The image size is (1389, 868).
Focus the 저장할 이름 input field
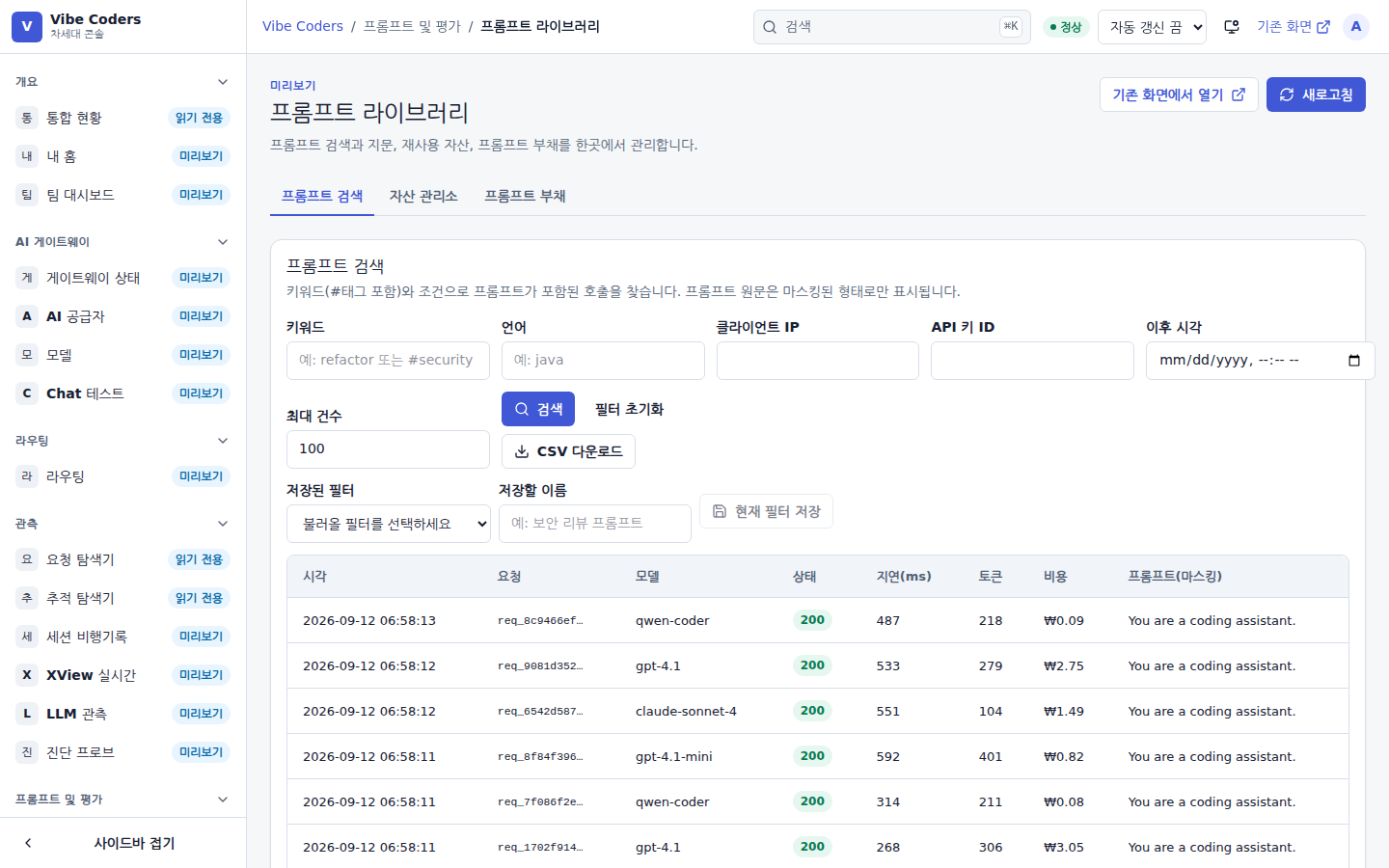595,524
